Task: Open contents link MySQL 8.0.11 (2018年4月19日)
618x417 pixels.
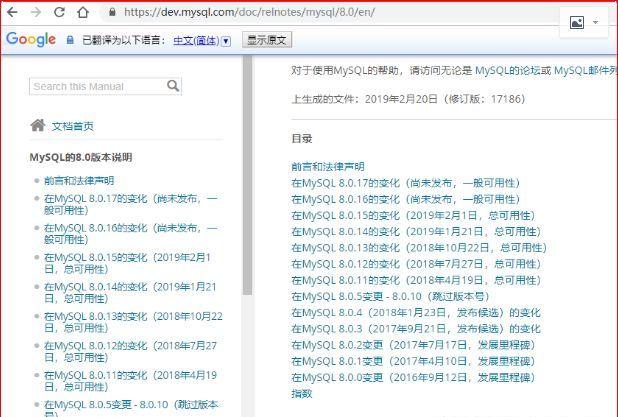Action: tap(416, 280)
